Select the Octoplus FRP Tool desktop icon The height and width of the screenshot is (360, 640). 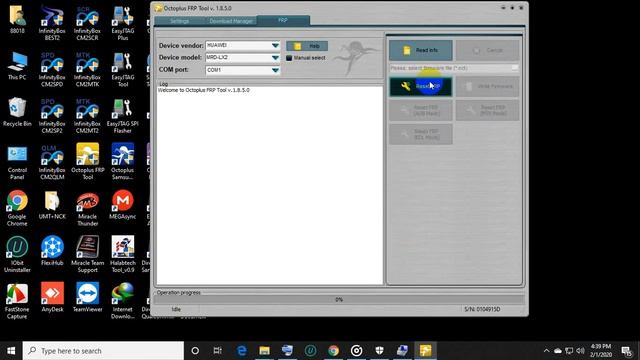[87, 161]
